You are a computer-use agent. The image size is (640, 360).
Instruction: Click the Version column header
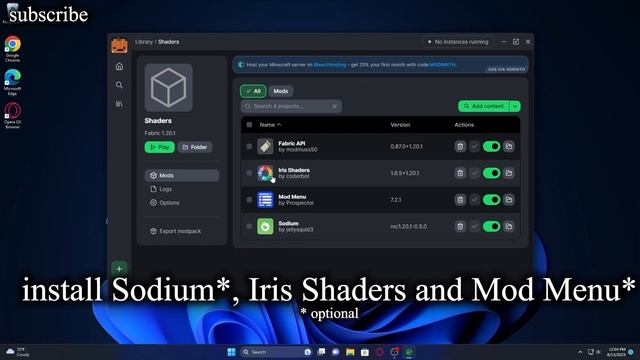pos(400,124)
